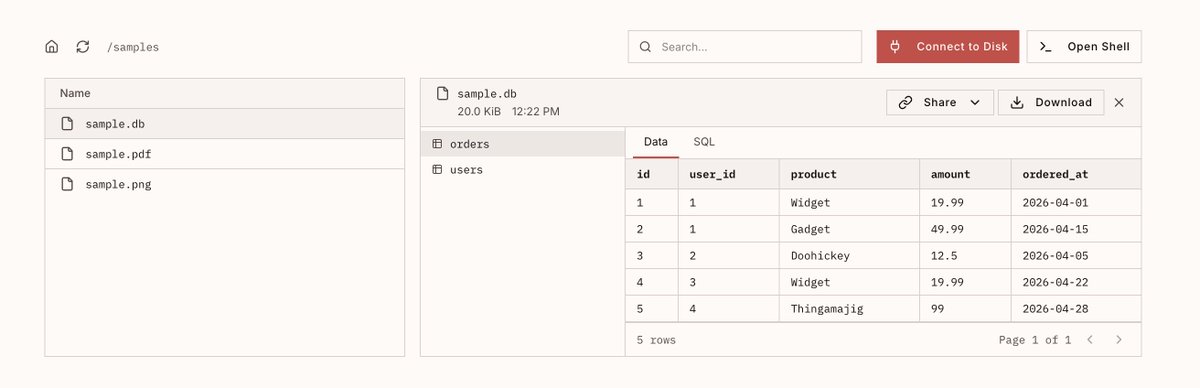Focus the Search input field
The image size is (1200, 388).
tap(745, 47)
